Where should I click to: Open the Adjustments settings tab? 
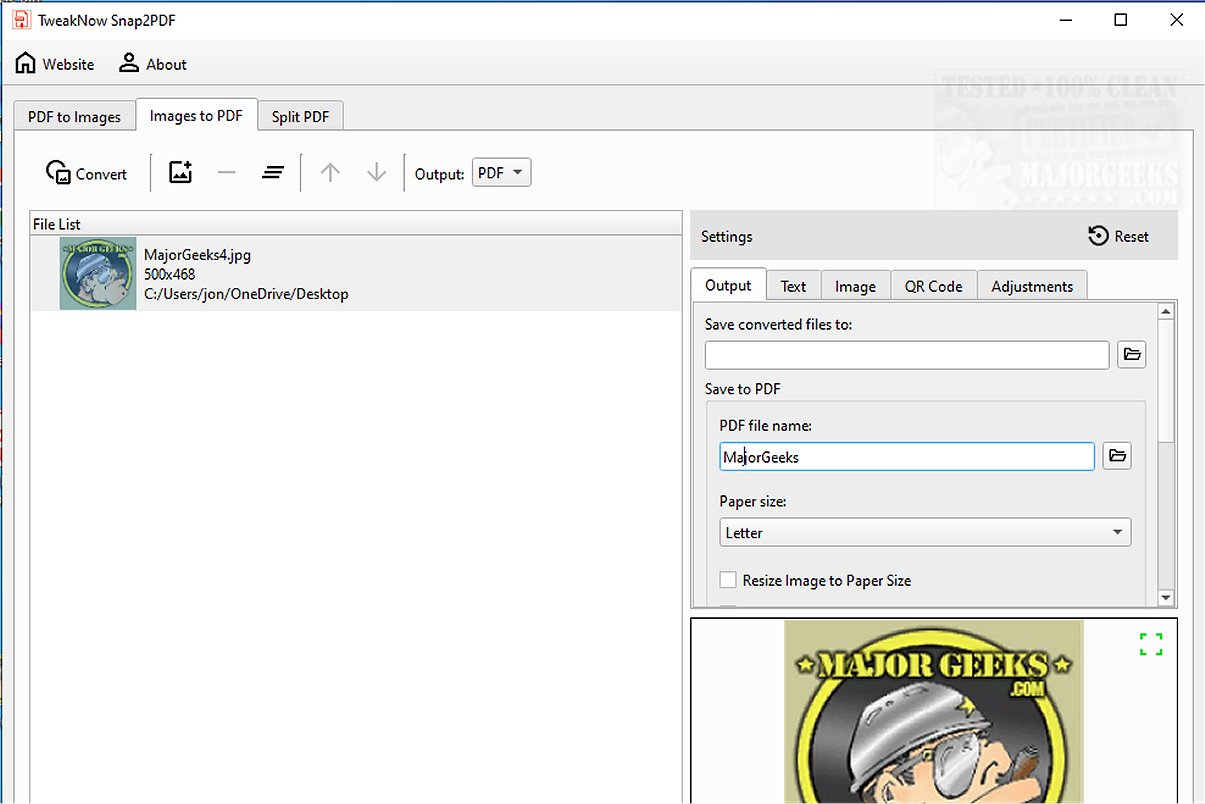1032,286
